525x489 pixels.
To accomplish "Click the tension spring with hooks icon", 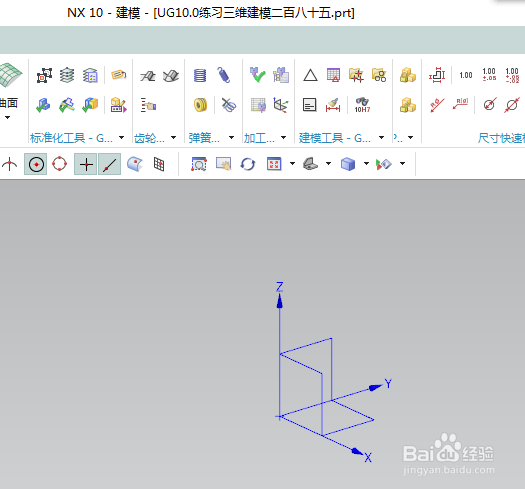I will click(x=224, y=75).
